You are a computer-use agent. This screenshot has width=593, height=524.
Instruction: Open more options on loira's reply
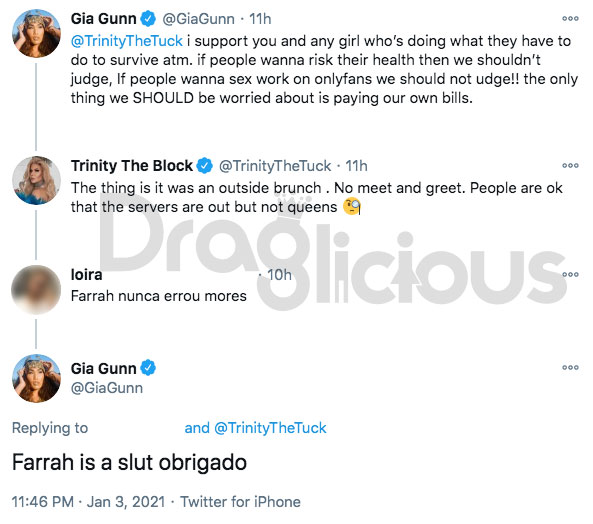[570, 274]
